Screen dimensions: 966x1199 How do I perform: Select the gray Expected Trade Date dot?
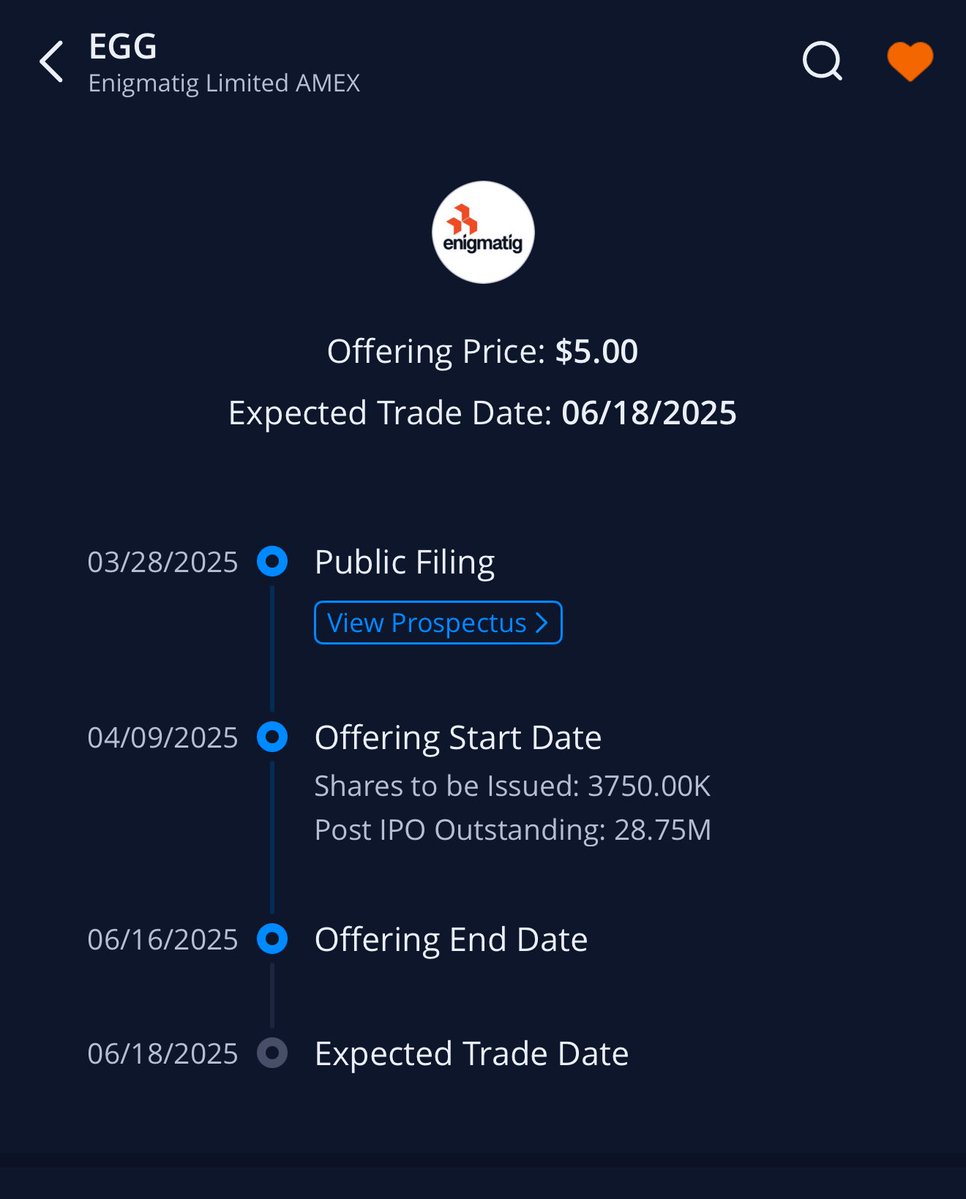pyautogui.click(x=272, y=1053)
